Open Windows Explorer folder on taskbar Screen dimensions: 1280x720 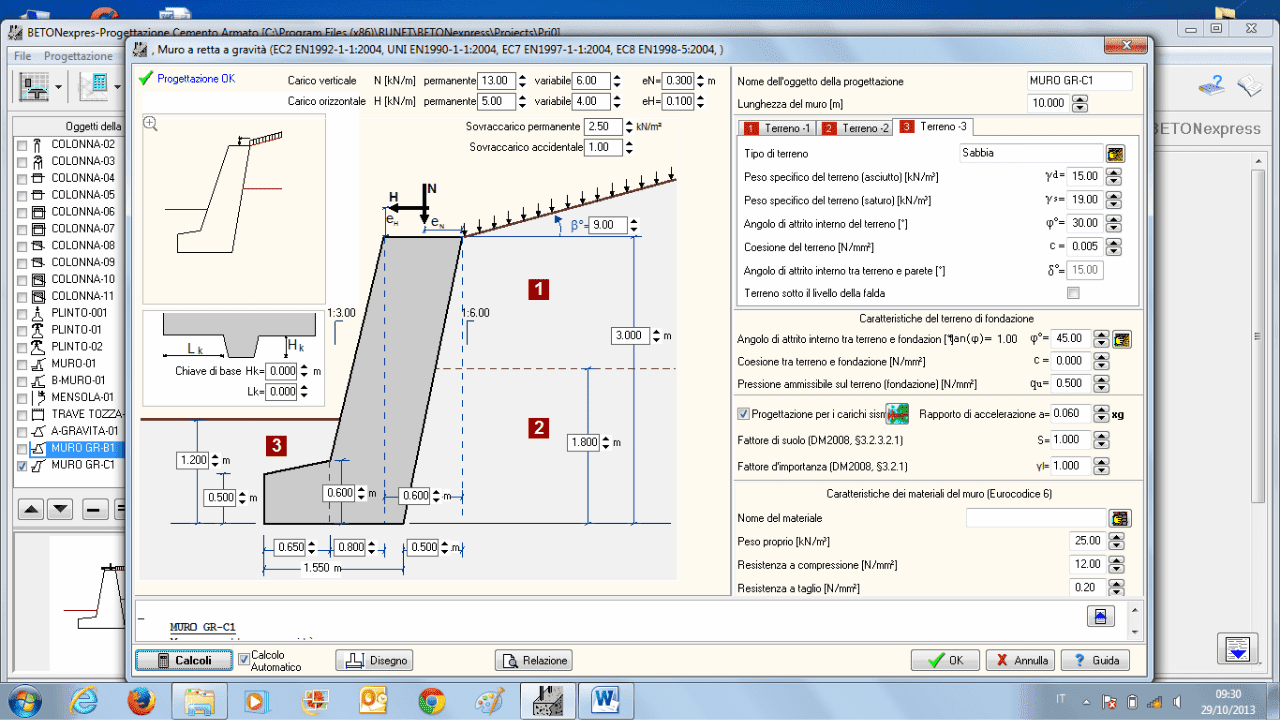(200, 700)
